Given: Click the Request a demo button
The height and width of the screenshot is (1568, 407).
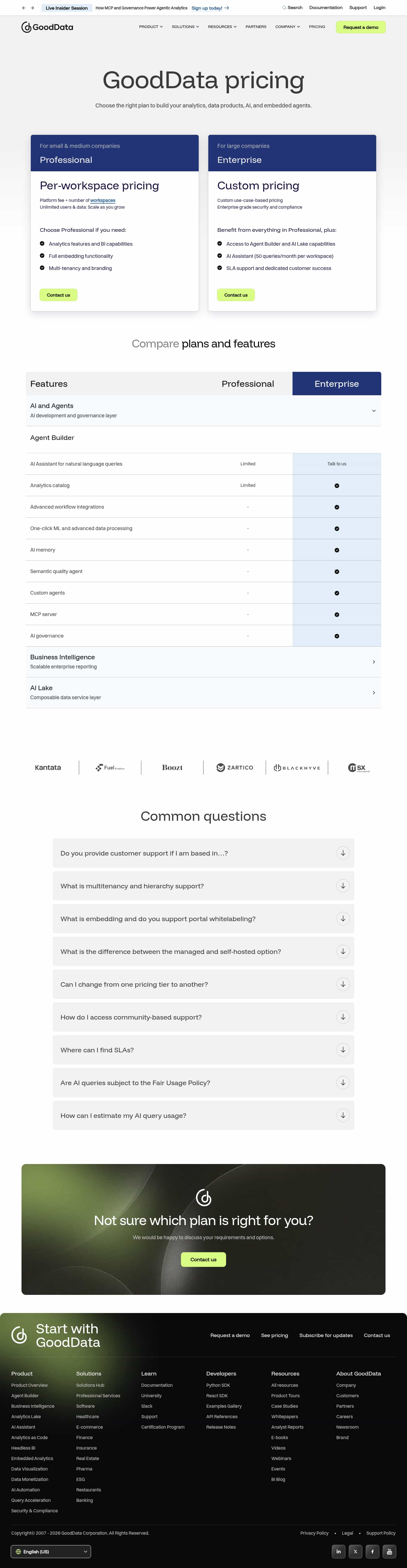Looking at the screenshot, I should tap(360, 27).
